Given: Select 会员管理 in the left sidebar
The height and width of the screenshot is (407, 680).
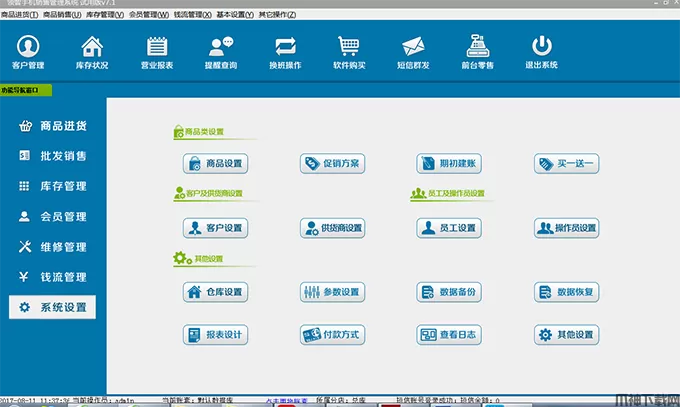Looking at the screenshot, I should [x=52, y=217].
